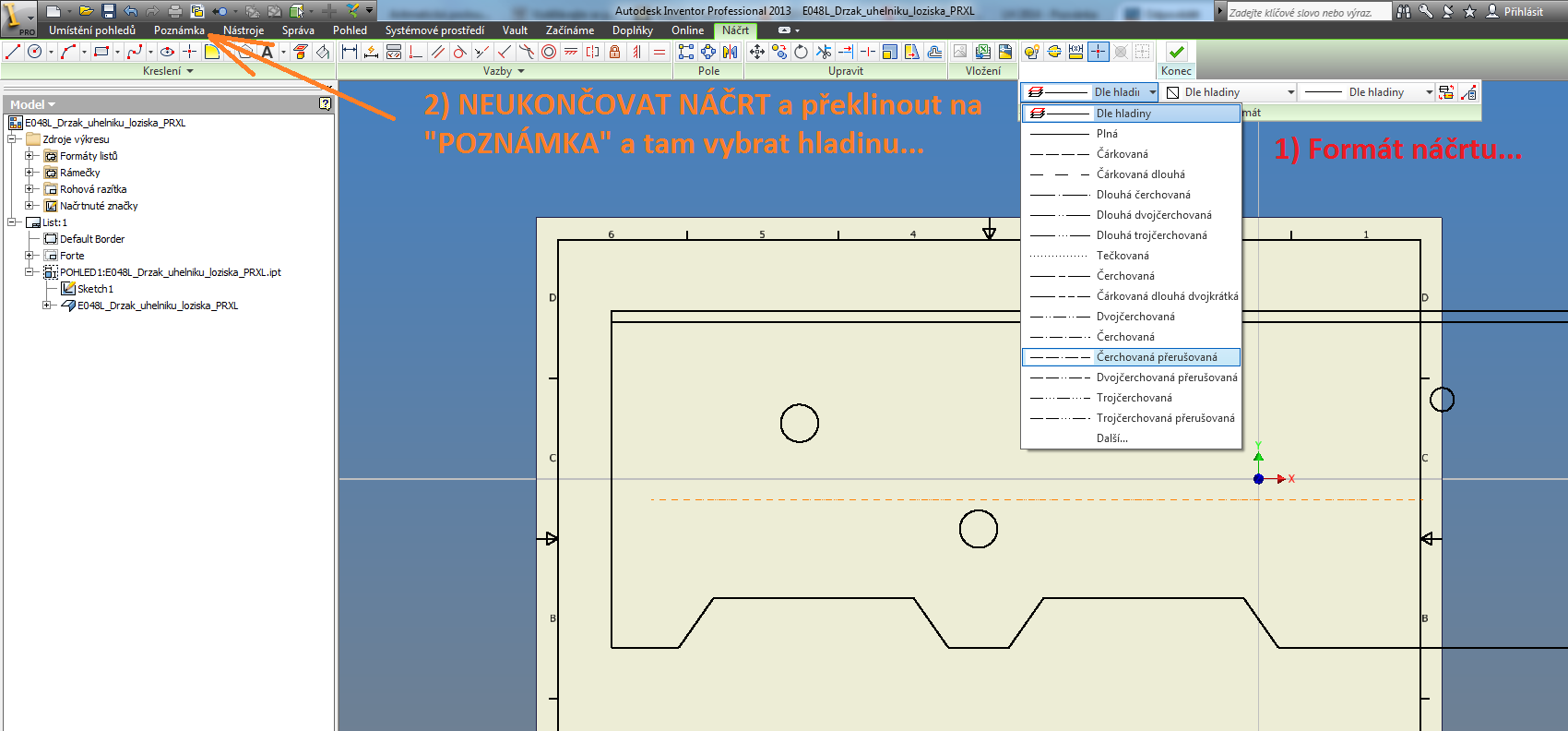
Task: Click the Rotate tool in Upravit
Action: pyautogui.click(x=802, y=52)
